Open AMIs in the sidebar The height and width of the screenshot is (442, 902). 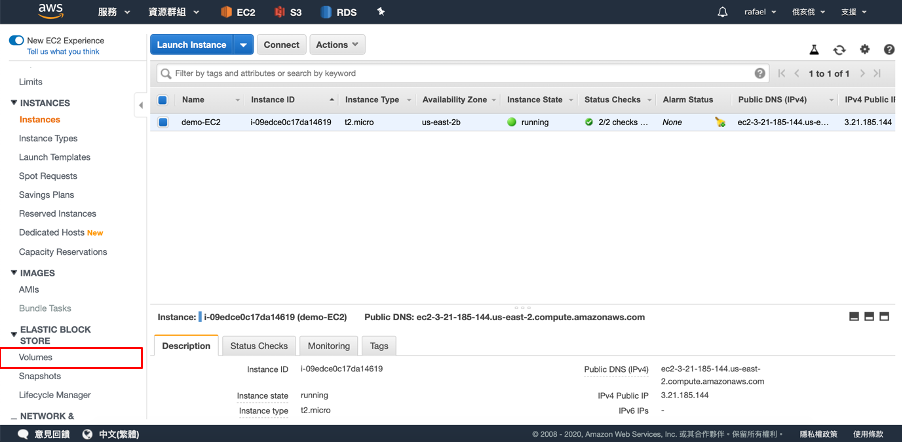pos(29,290)
